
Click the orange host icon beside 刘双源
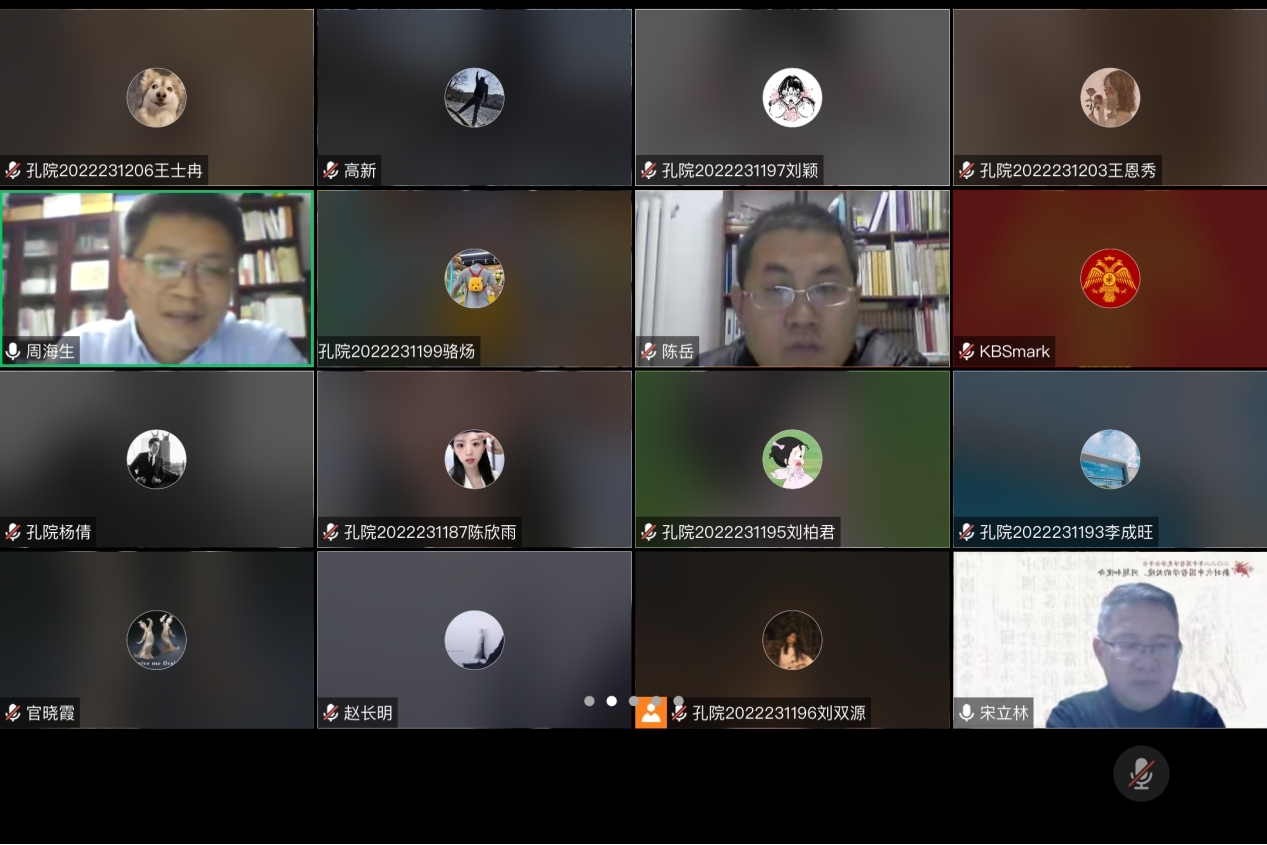(x=651, y=712)
